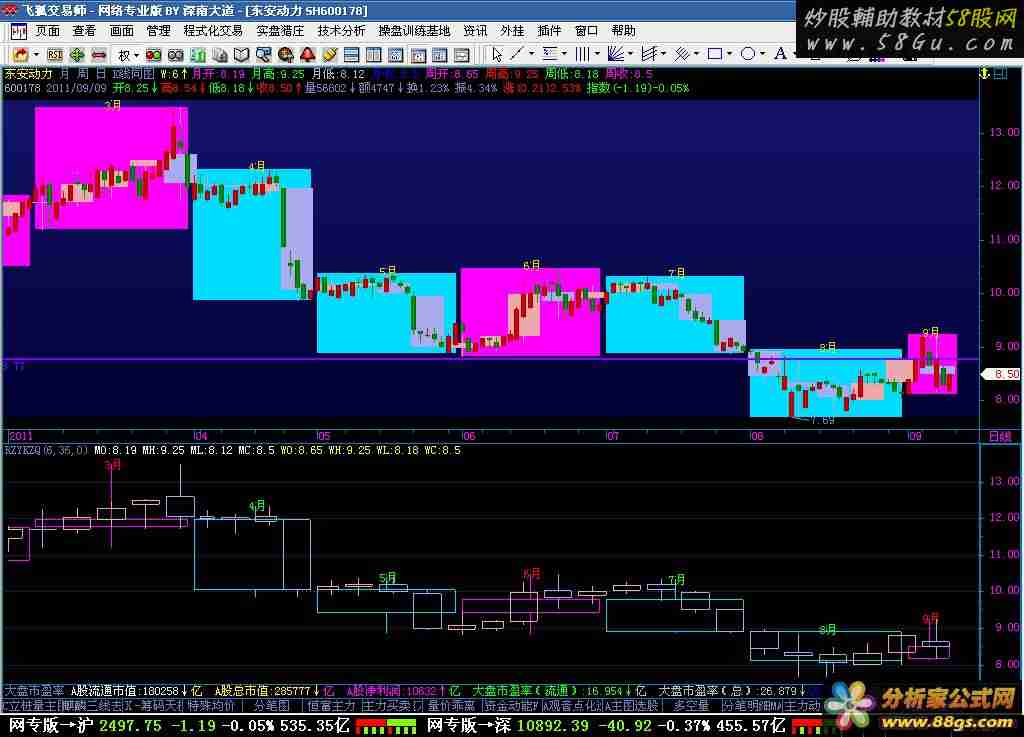Expand the vertical lines tool dropdown
The image size is (1024, 737).
[x=597, y=54]
